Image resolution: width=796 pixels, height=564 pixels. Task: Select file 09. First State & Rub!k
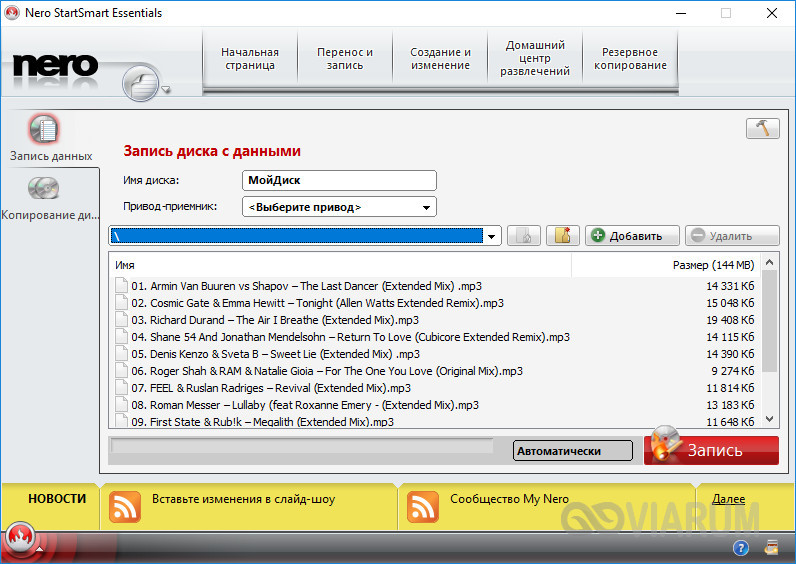[262, 421]
